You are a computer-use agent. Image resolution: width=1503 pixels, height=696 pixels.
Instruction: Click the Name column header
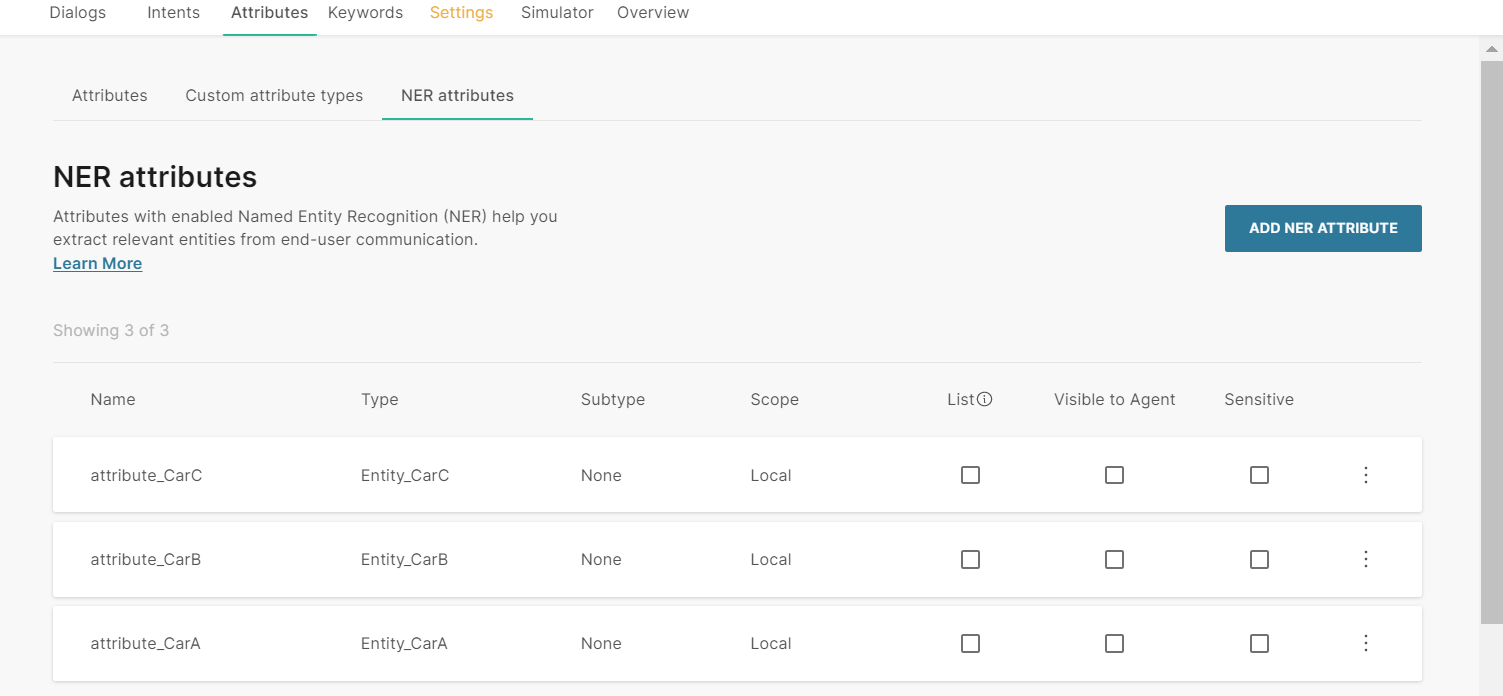tap(113, 399)
